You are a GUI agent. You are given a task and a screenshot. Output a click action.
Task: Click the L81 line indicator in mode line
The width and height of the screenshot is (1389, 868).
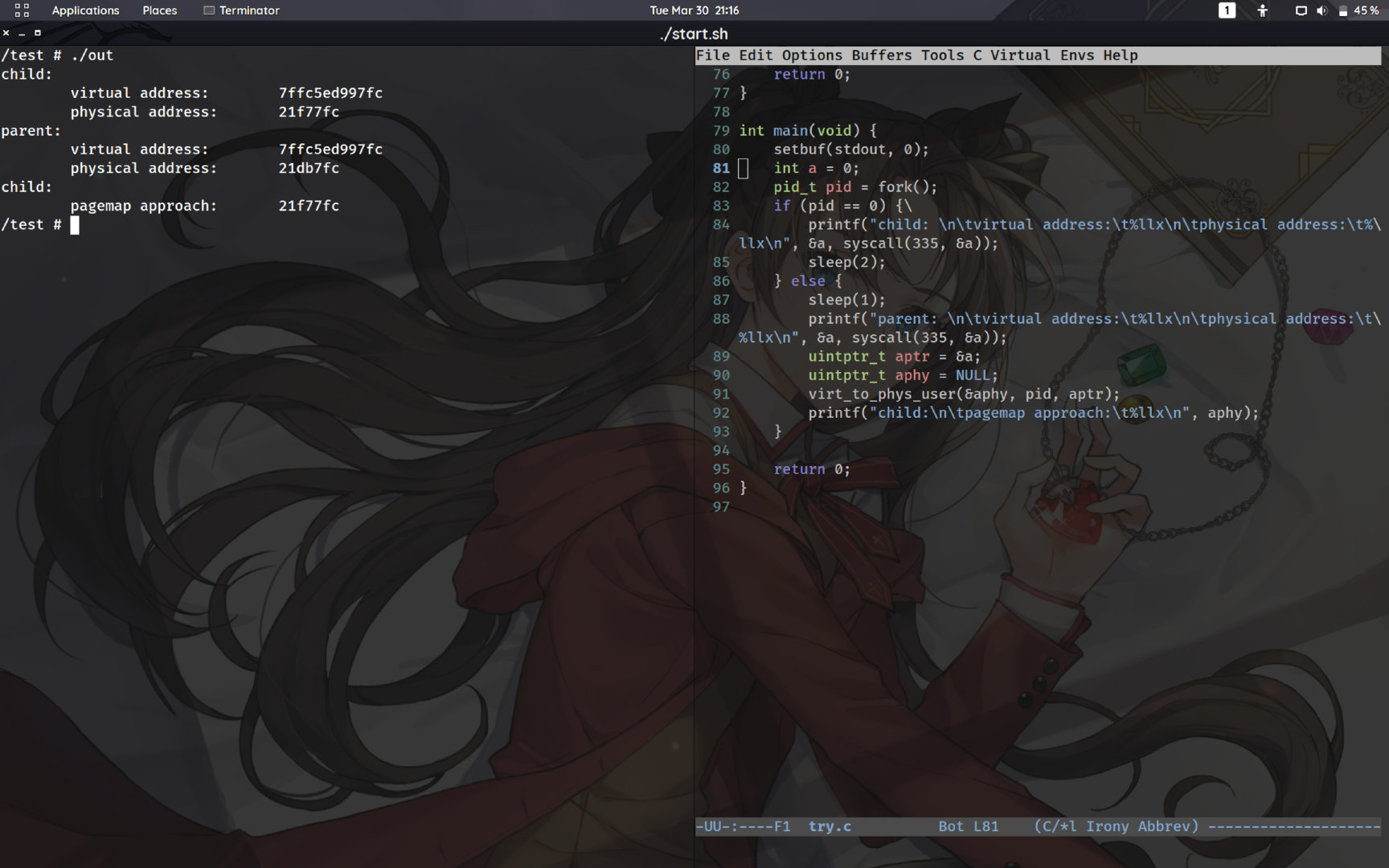(985, 826)
